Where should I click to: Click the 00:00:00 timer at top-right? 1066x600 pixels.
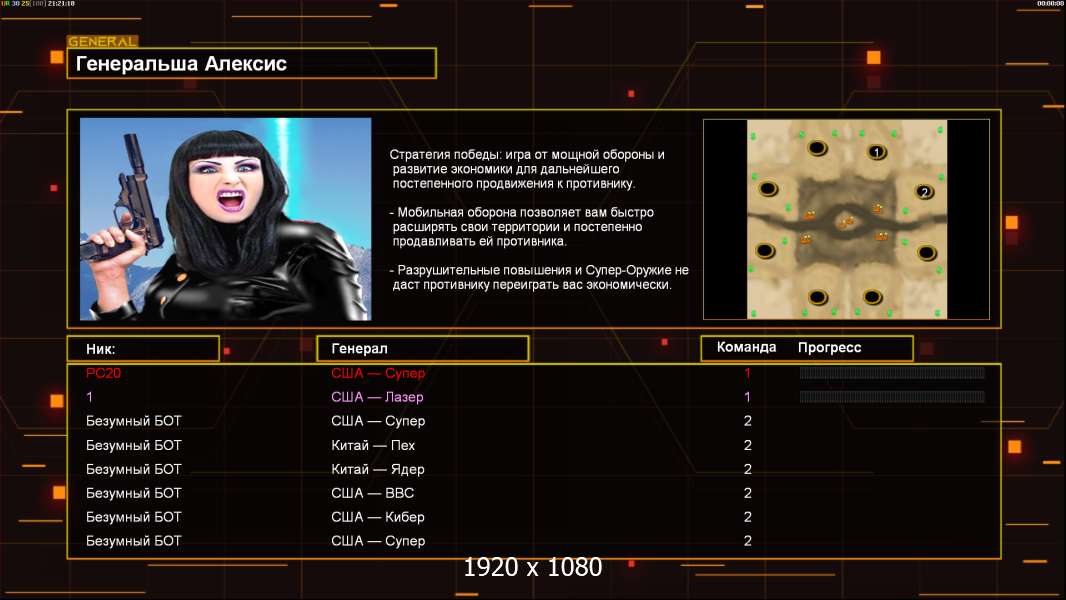(x=1050, y=3)
